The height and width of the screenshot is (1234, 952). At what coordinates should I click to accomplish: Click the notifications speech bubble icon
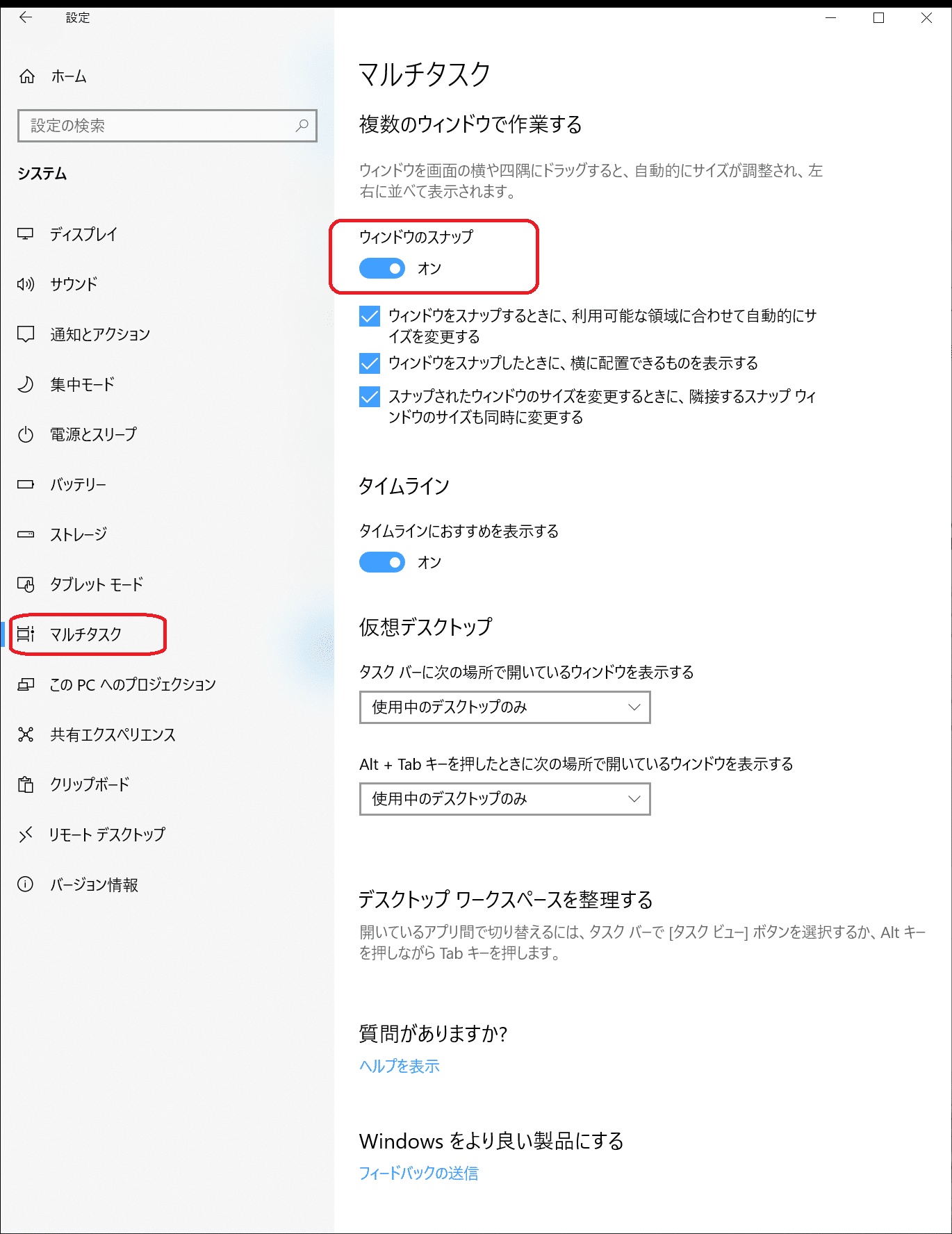pyautogui.click(x=26, y=334)
